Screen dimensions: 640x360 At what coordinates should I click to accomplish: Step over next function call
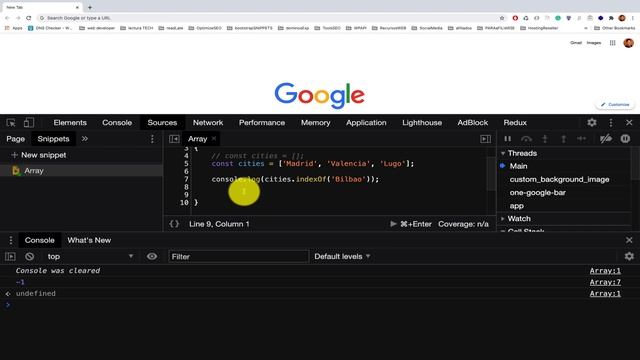(x=527, y=139)
